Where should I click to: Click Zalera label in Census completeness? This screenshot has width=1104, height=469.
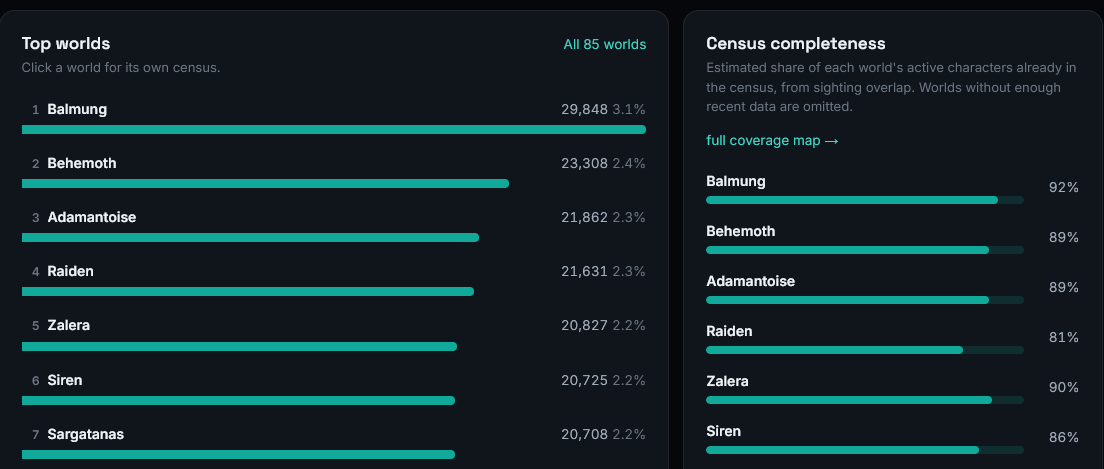tap(727, 381)
